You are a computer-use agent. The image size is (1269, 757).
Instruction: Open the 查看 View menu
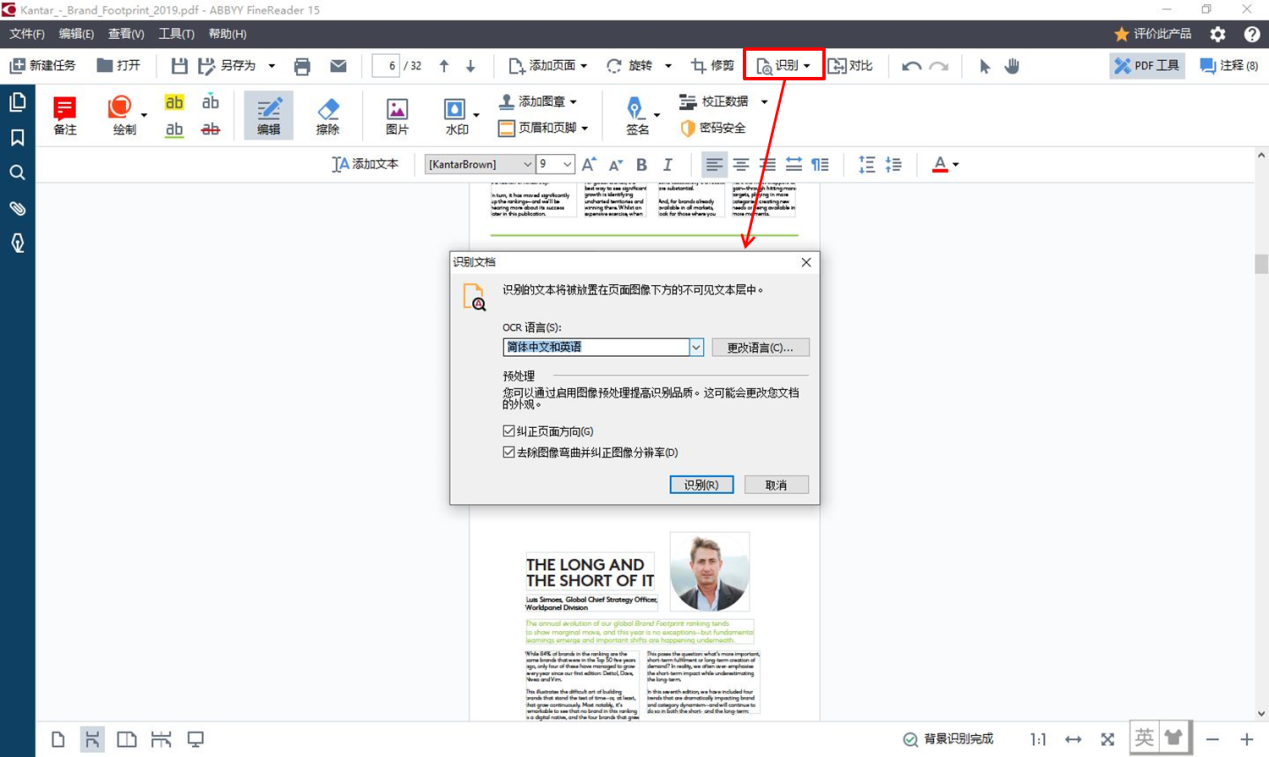pyautogui.click(x=126, y=34)
